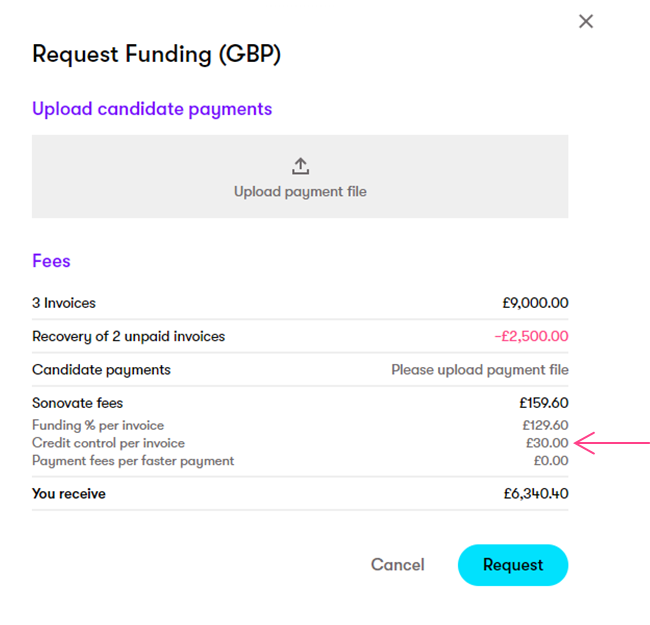650x625 pixels.
Task: Select the £159.60 Sonovate fees total
Action: click(x=544, y=403)
